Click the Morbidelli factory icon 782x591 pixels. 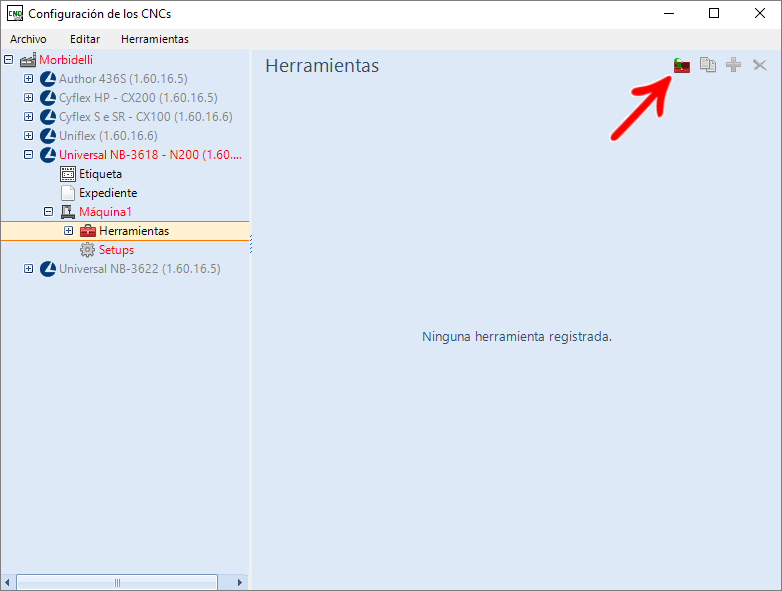click(x=28, y=60)
